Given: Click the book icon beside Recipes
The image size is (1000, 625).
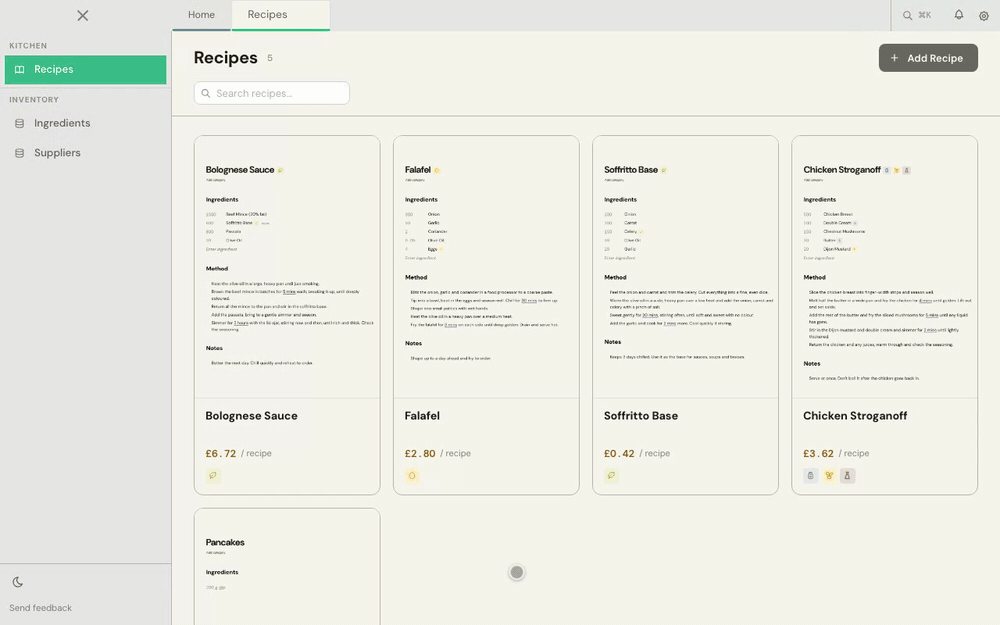Looking at the screenshot, I should (20, 70).
